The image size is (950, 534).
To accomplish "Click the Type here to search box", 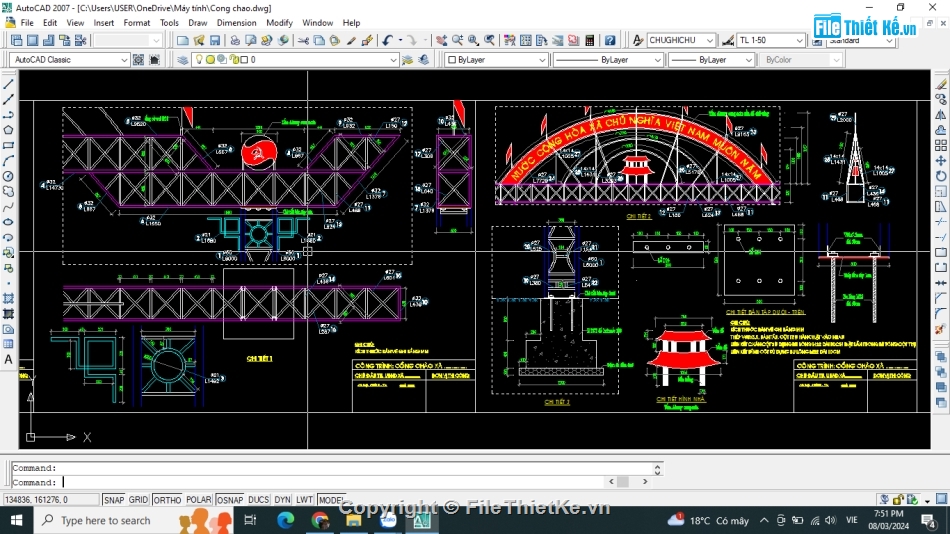I will coord(133,520).
